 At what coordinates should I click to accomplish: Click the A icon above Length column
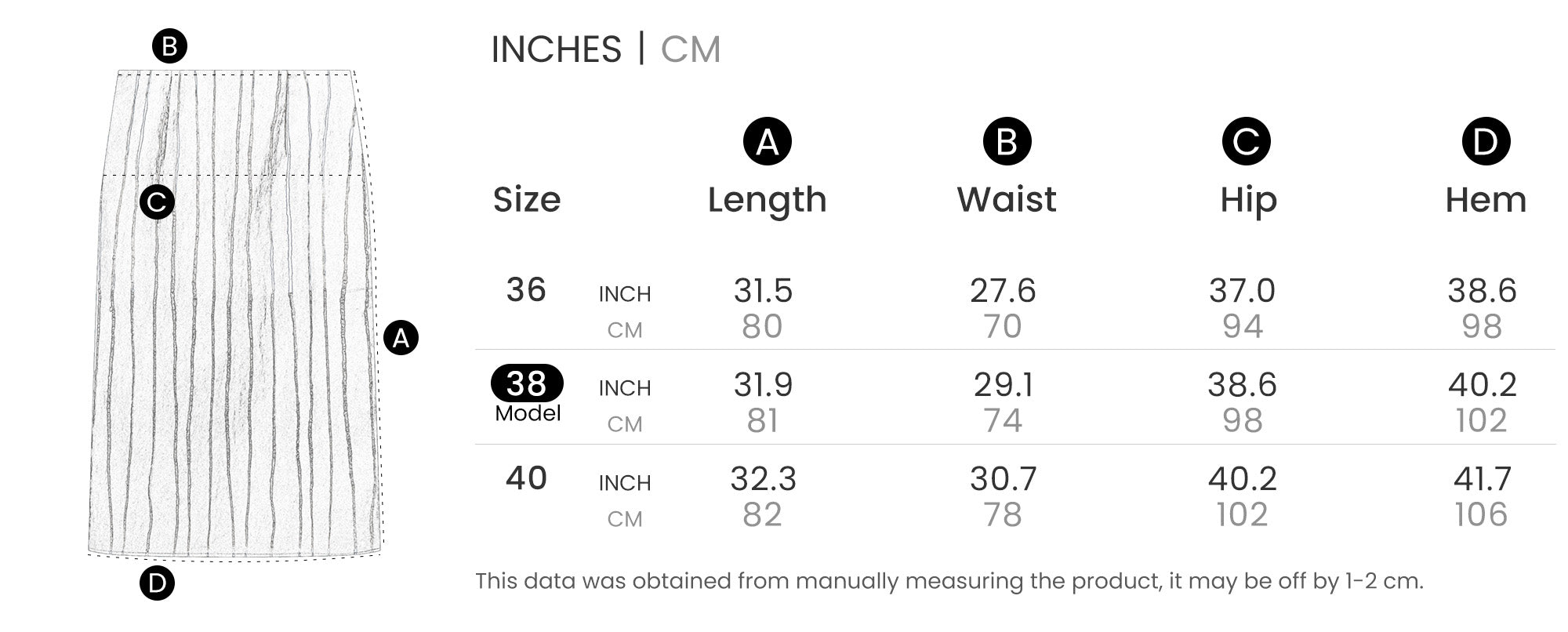pos(767,142)
